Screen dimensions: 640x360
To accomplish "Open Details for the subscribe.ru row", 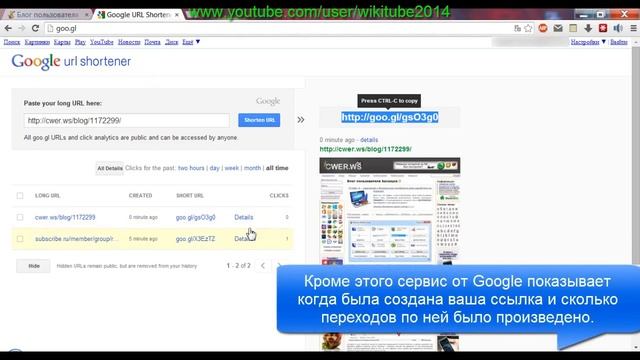I will point(243,239).
